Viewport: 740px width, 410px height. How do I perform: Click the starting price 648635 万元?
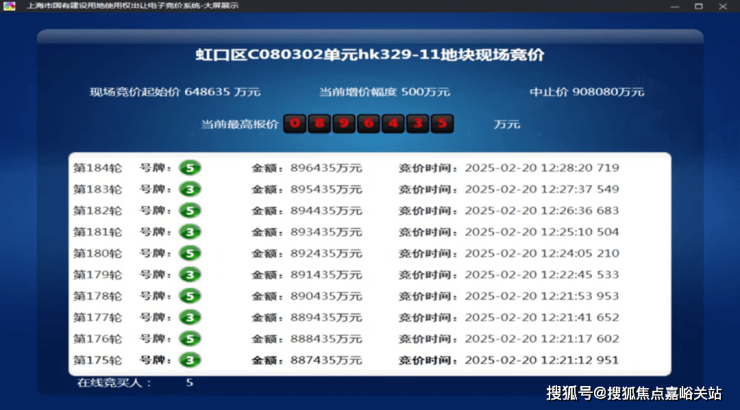(x=222, y=92)
